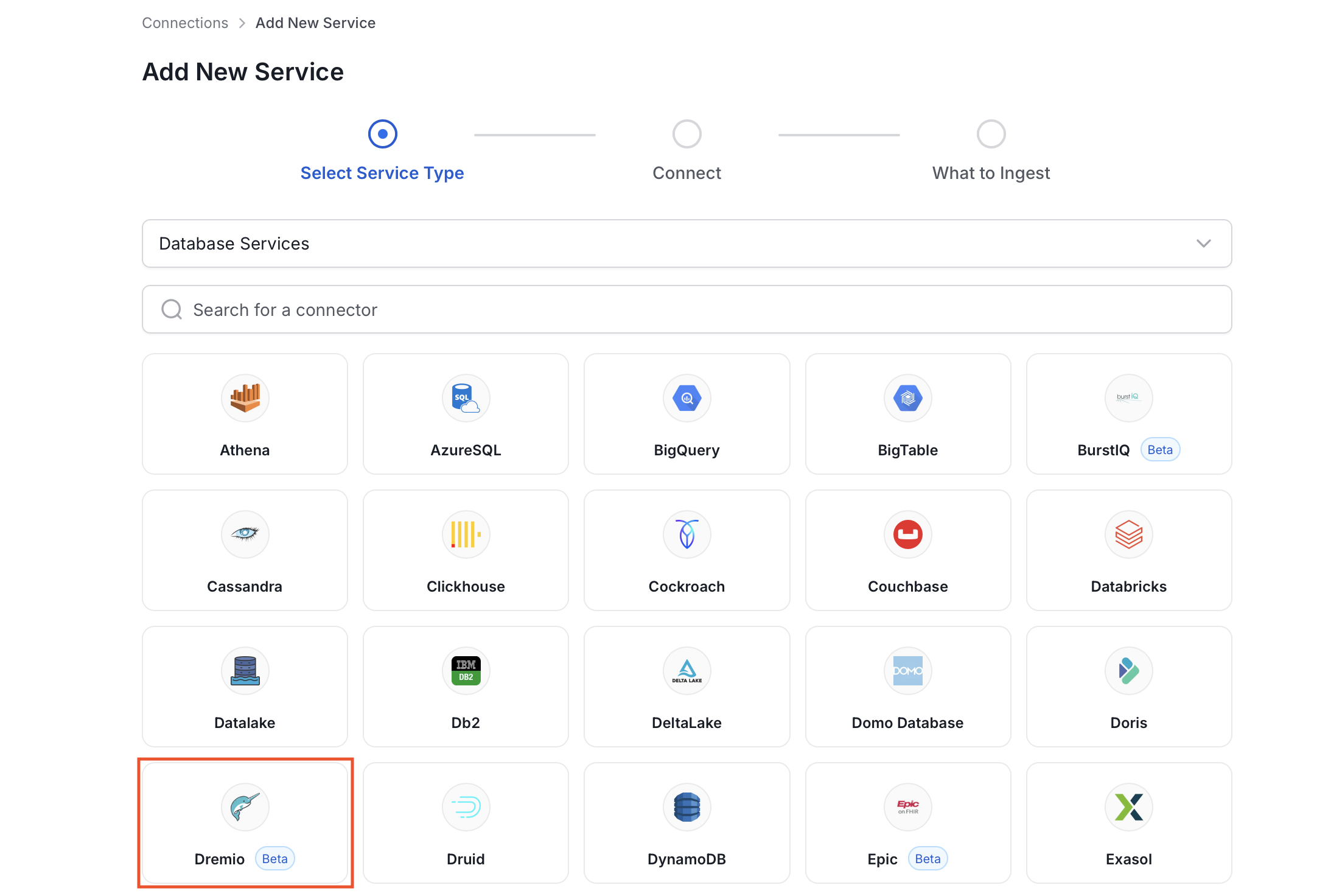Click the Connect step label
The width and height of the screenshot is (1317, 896).
coord(686,173)
